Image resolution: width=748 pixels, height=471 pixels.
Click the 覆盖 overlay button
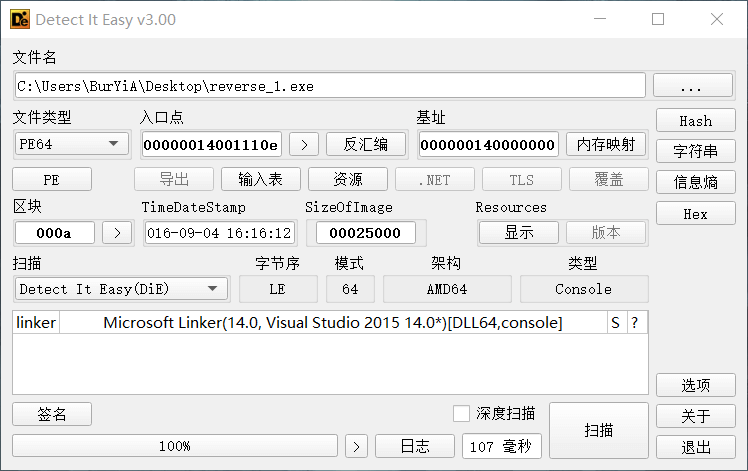click(609, 179)
